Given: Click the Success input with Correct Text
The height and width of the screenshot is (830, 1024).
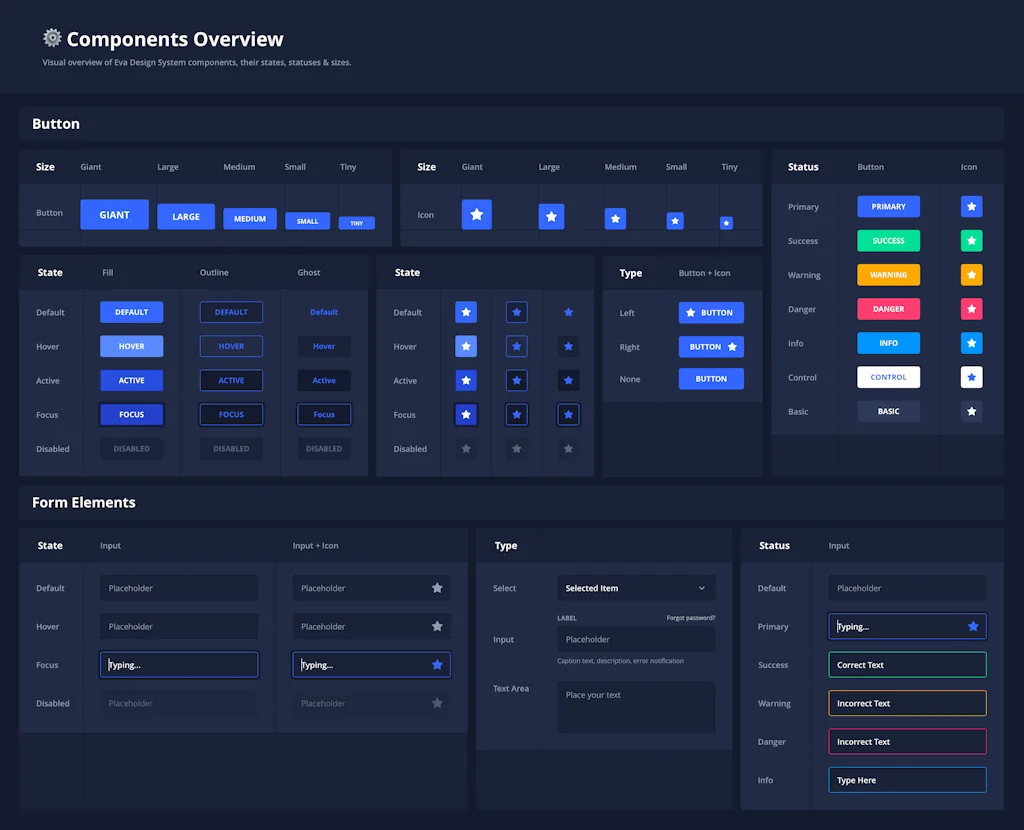Looking at the screenshot, I should click(907, 665).
